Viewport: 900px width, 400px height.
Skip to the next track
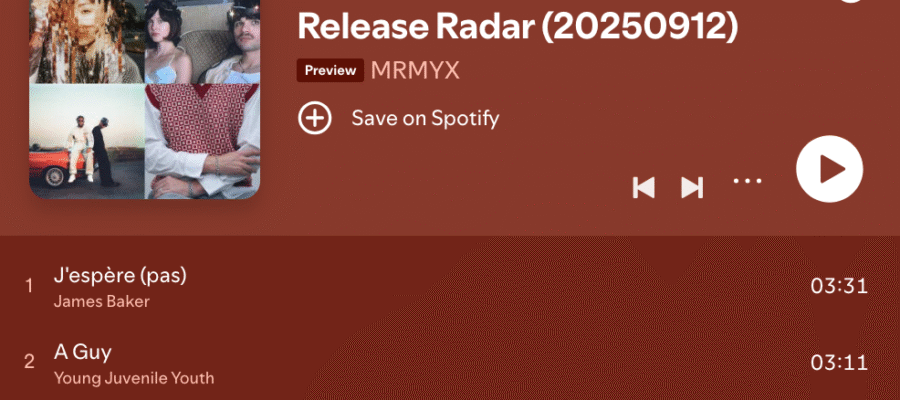click(692, 188)
